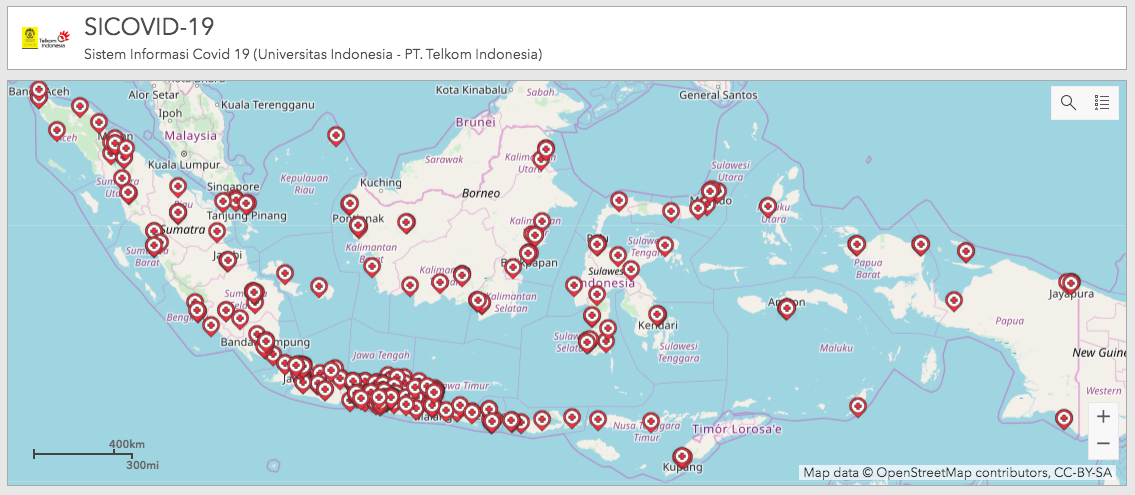Click the SICOVID-19 title heading

click(148, 26)
